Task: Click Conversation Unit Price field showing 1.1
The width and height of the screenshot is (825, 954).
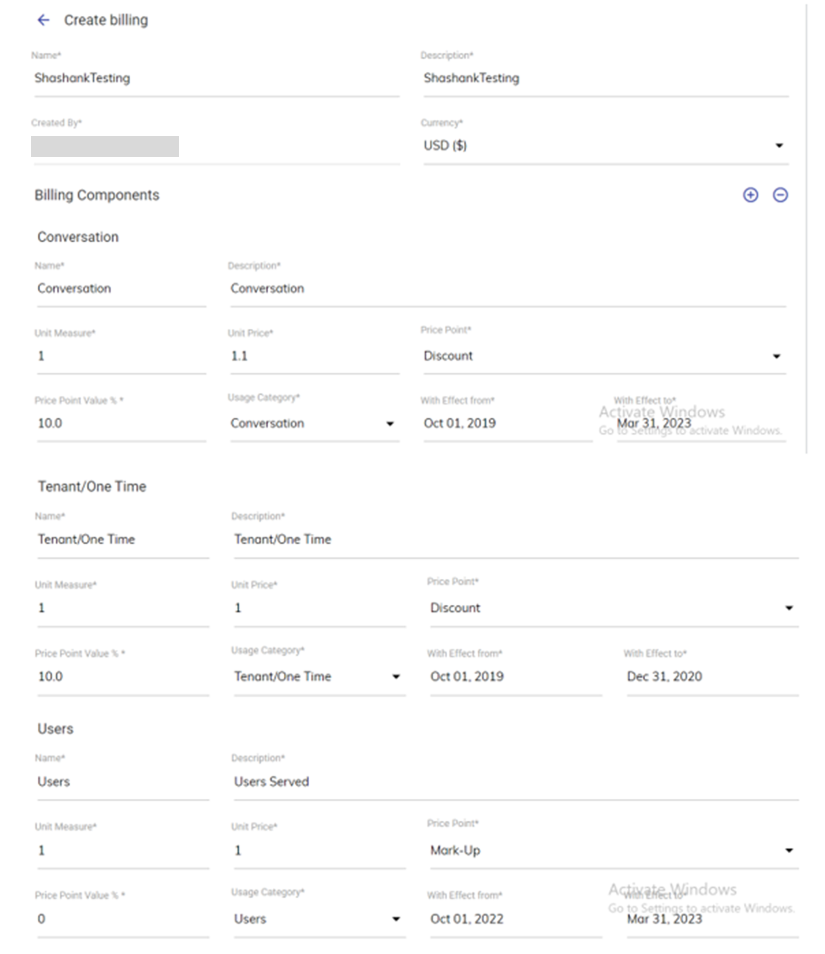Action: (312, 356)
